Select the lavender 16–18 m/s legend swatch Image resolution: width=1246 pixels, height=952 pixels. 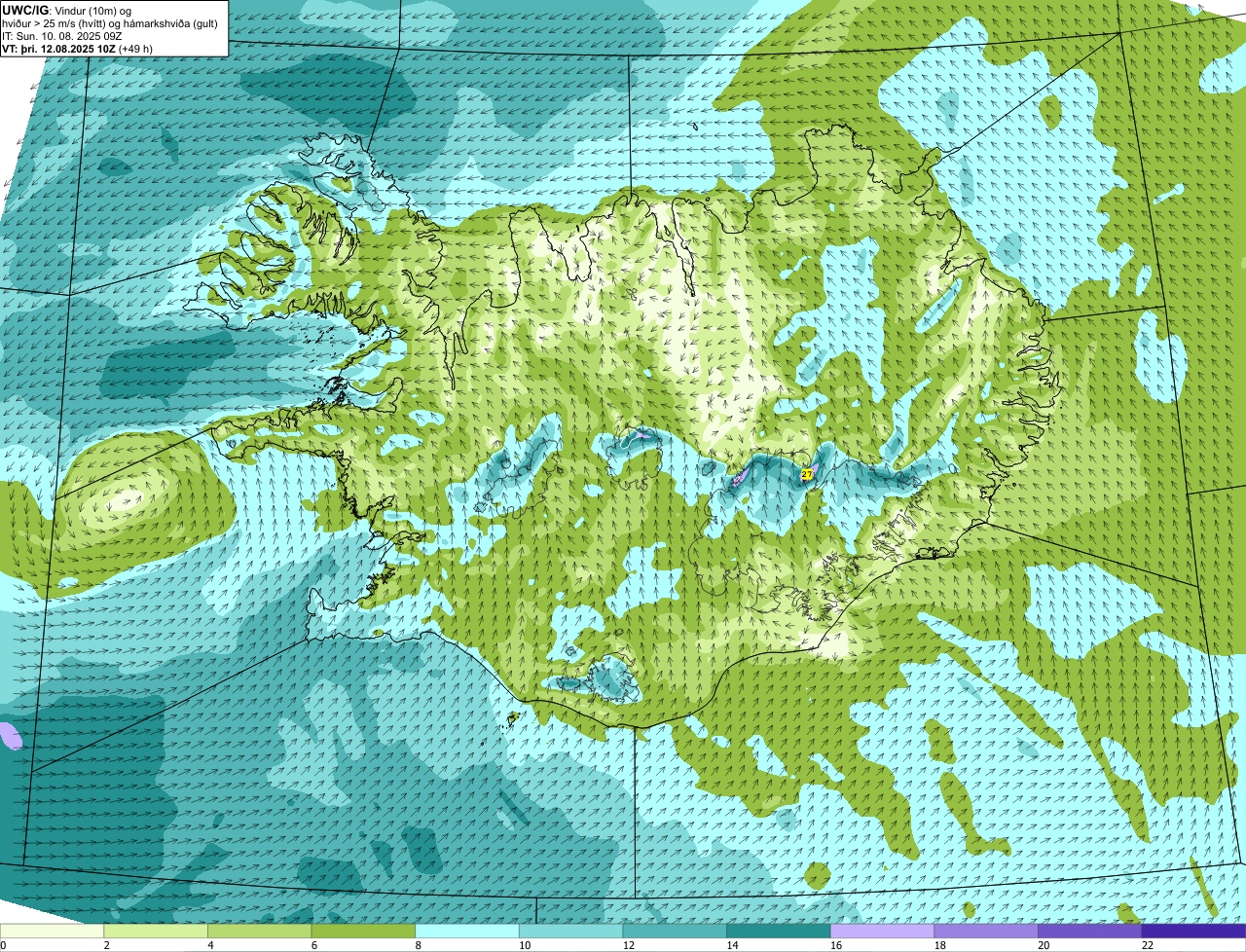882,931
